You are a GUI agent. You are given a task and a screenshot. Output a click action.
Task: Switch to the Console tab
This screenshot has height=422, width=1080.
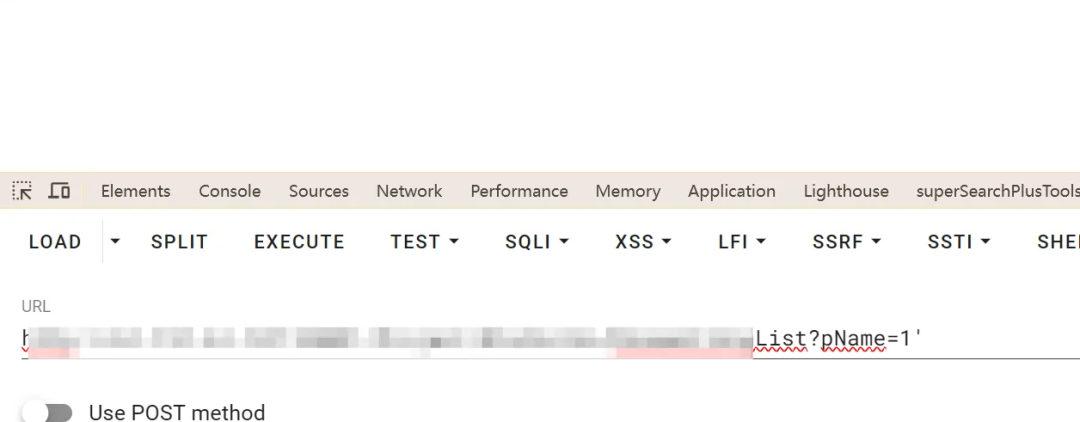(x=229, y=191)
